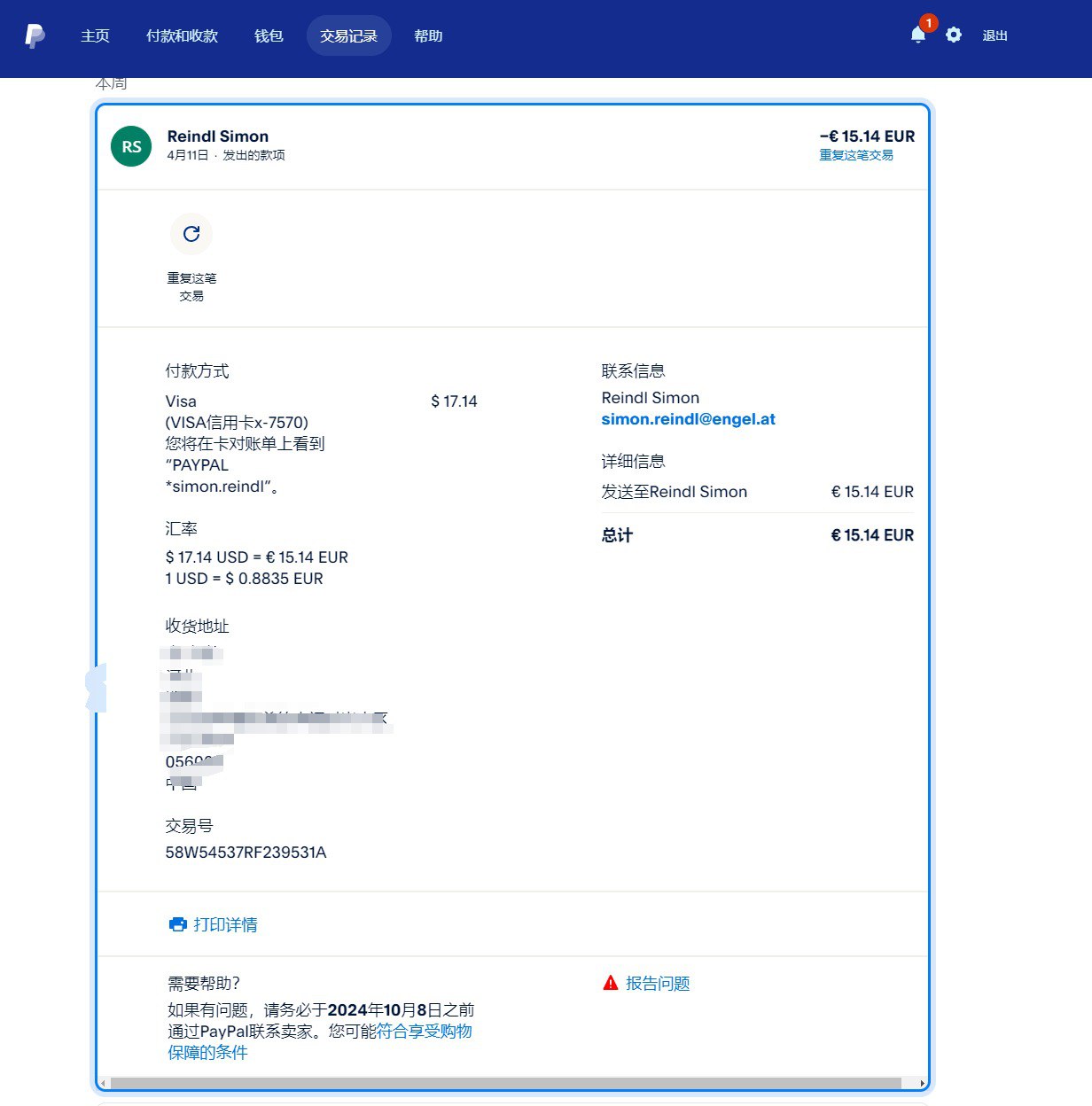
Task: Click the PayPal logo icon
Action: 35,36
